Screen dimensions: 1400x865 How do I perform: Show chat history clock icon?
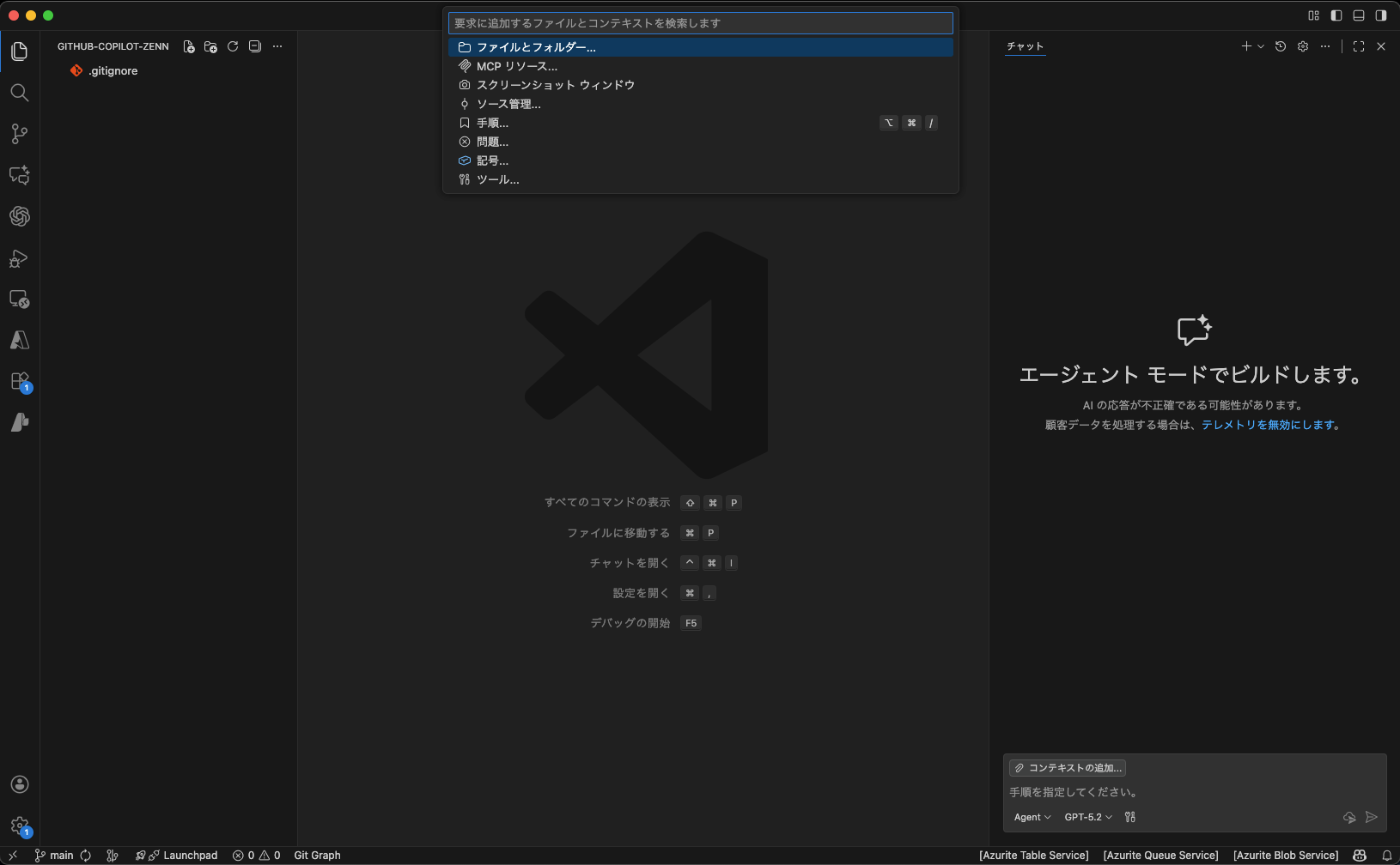tap(1280, 46)
